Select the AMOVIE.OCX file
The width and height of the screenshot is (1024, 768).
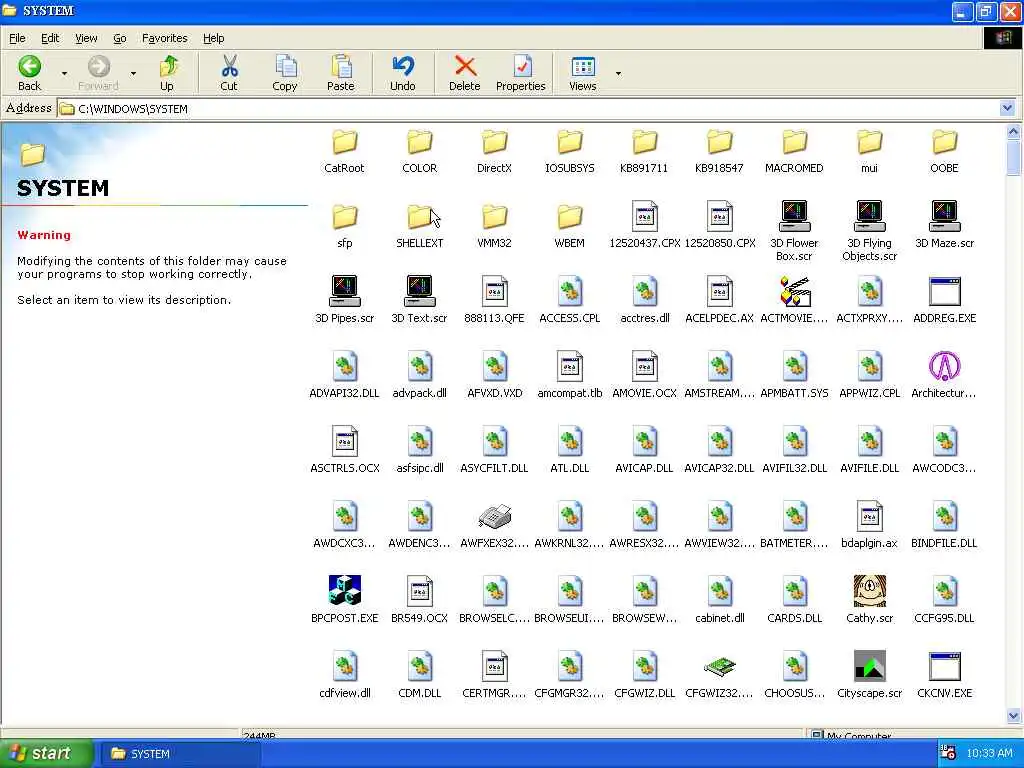645,375
